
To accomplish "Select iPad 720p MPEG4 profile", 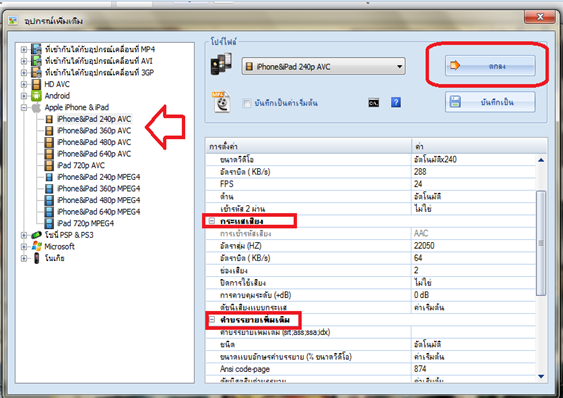I will pos(85,223).
